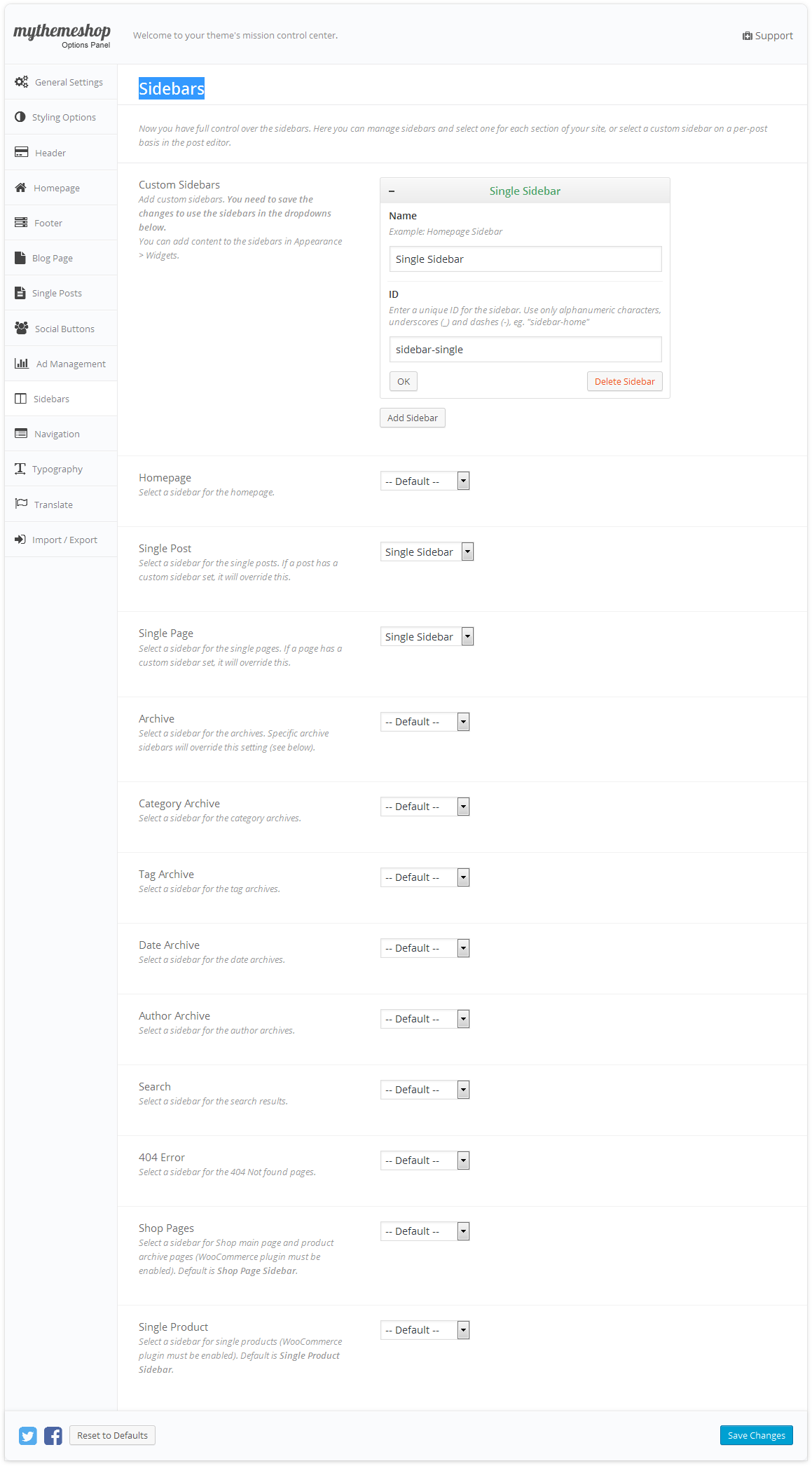Click the Homepage house icon in sidebar
Viewport: 812px width, 1466px height.
click(21, 188)
